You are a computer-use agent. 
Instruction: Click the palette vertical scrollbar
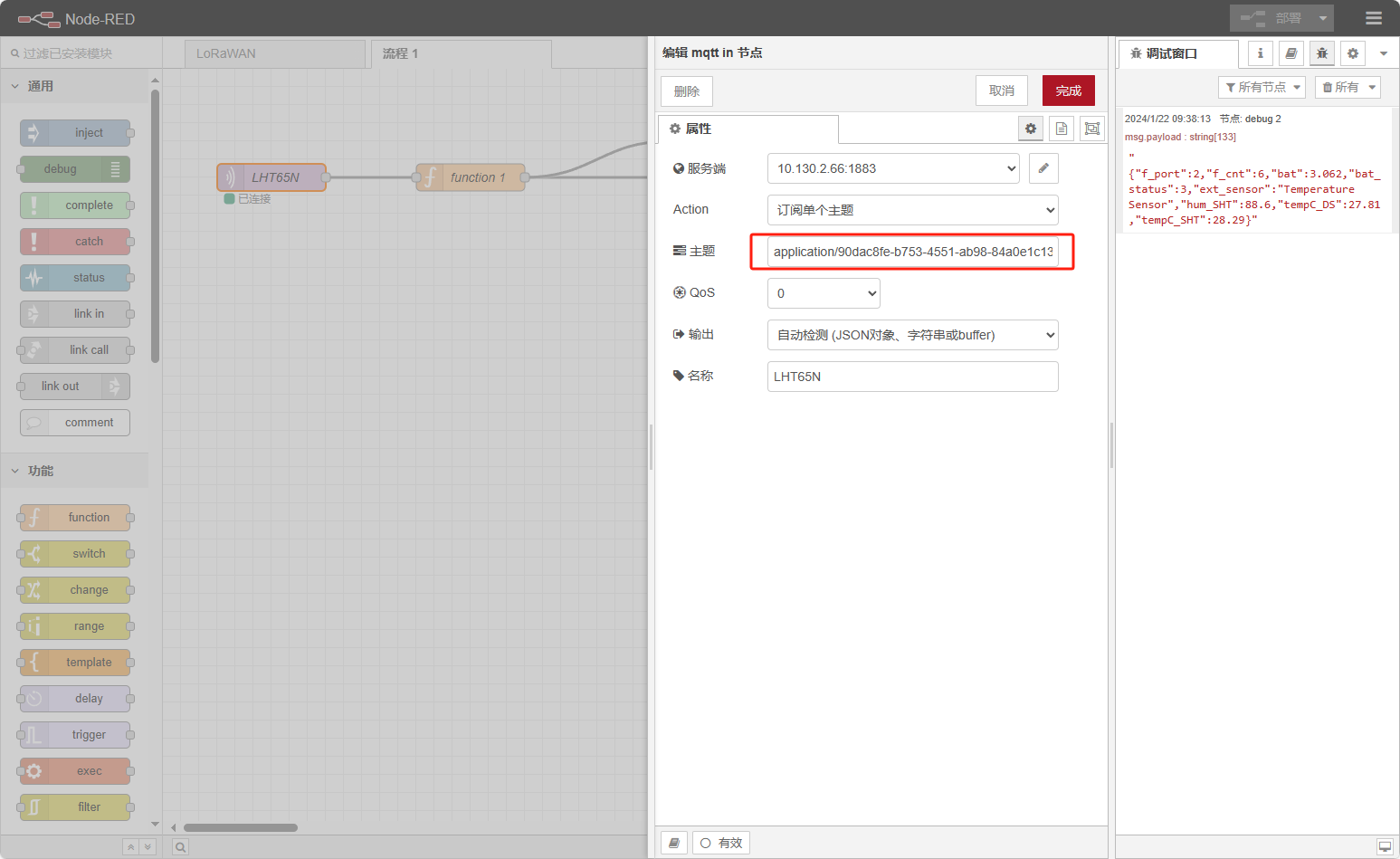[156, 226]
